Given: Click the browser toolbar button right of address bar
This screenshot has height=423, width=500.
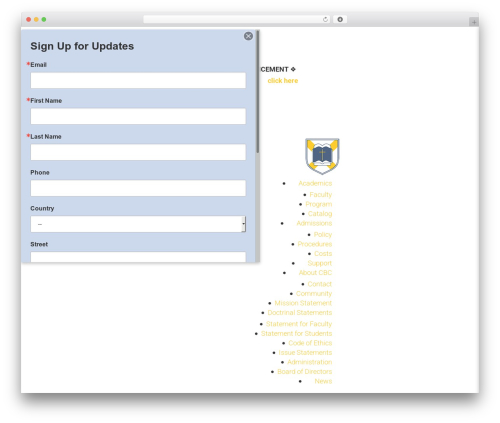Looking at the screenshot, I should pos(340,19).
